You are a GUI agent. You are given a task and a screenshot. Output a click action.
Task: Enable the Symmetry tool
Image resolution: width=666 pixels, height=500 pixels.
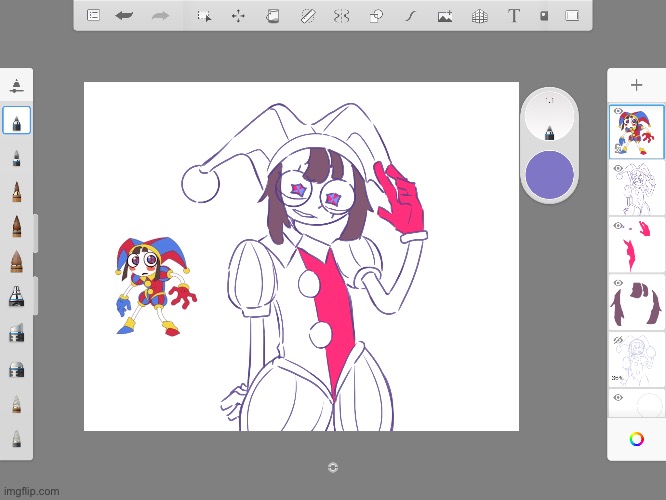click(x=341, y=16)
